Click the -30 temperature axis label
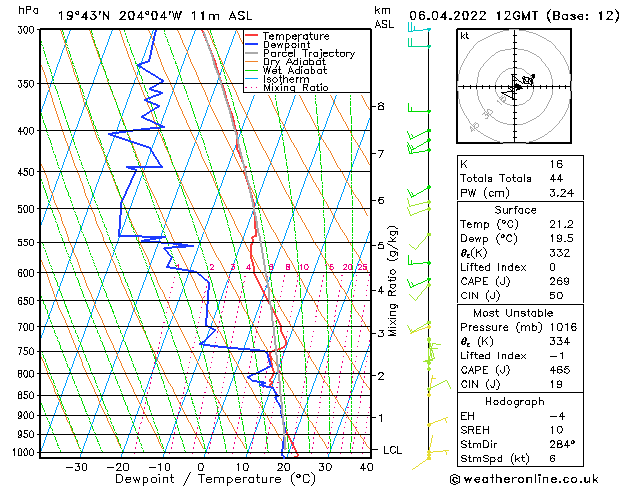Screen dimensions: 629x486 coord(76,467)
